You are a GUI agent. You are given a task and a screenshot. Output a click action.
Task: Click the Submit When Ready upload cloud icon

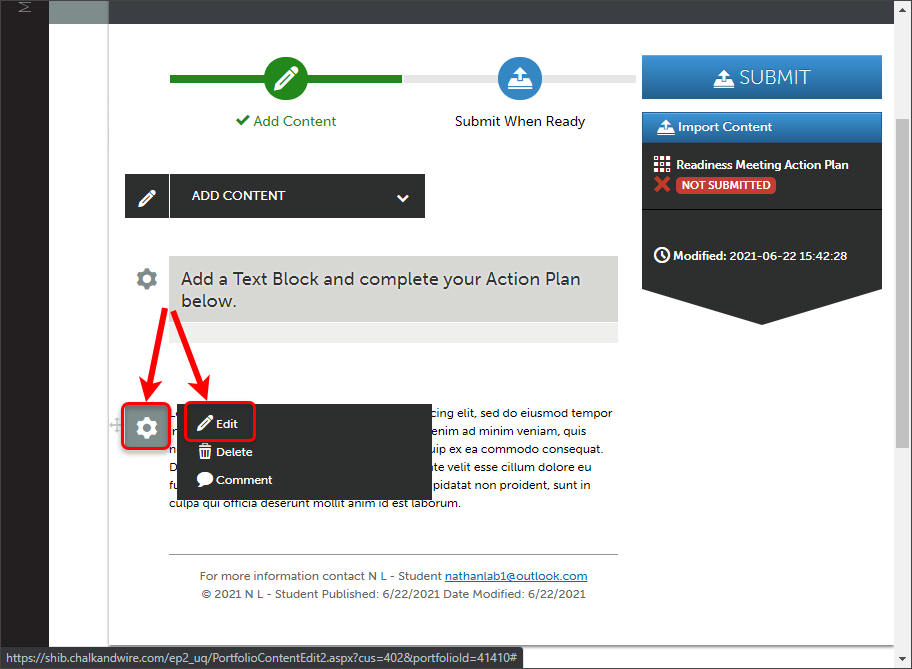[519, 78]
